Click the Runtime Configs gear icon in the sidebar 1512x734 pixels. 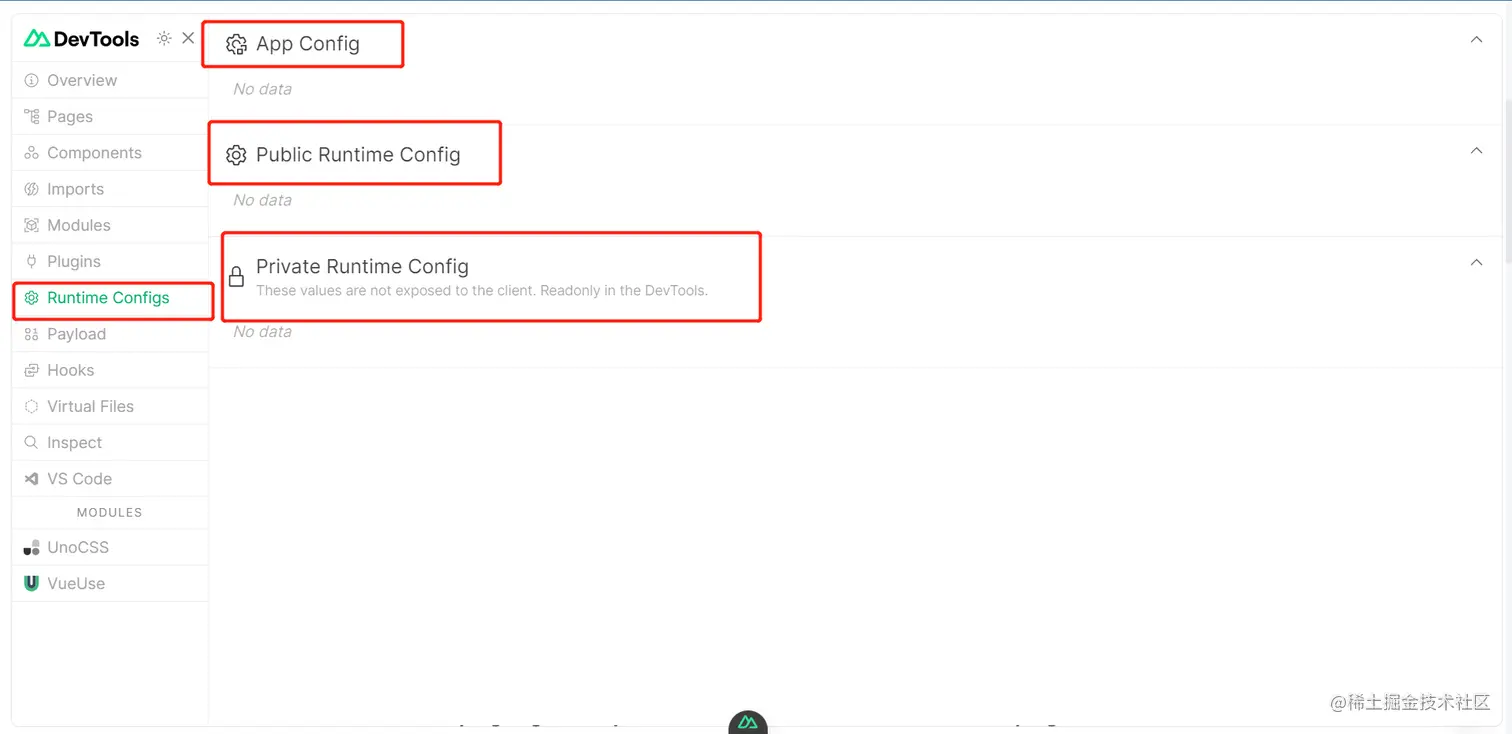pyautogui.click(x=31, y=298)
